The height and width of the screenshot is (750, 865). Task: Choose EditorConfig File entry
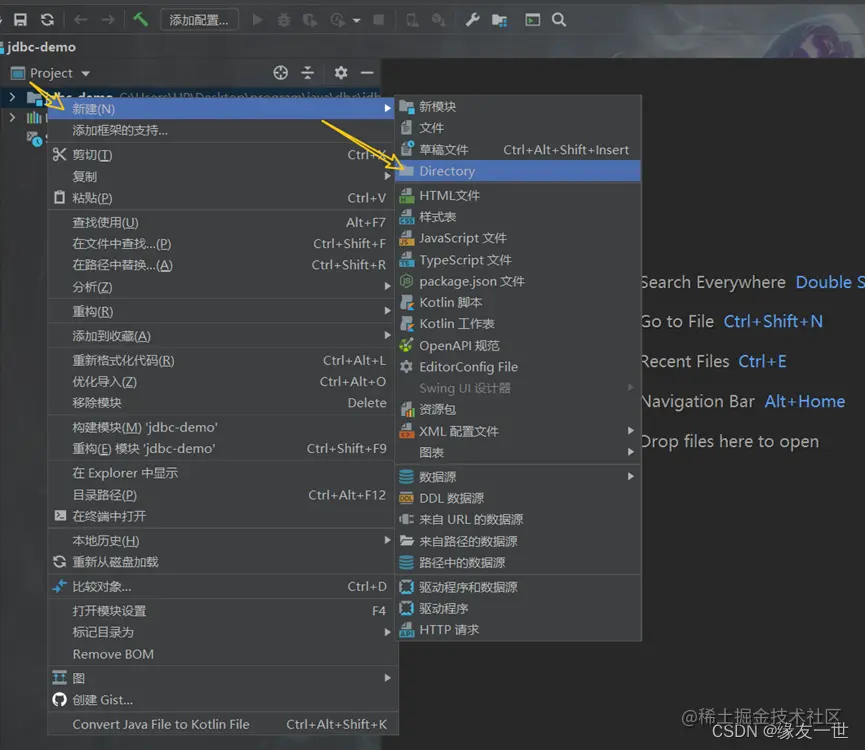tap(518, 367)
